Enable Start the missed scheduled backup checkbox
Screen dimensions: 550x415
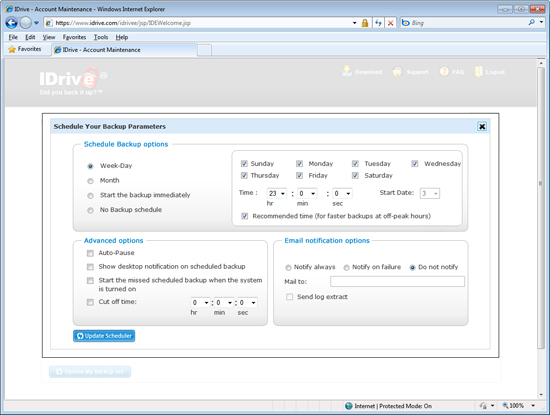click(90, 281)
